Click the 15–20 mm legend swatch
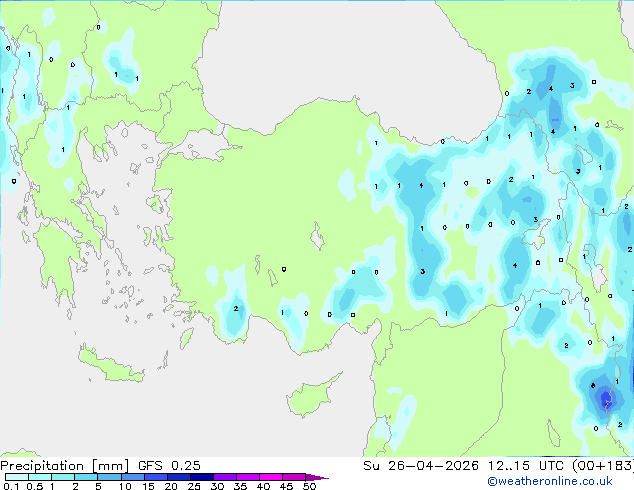 coord(155,477)
